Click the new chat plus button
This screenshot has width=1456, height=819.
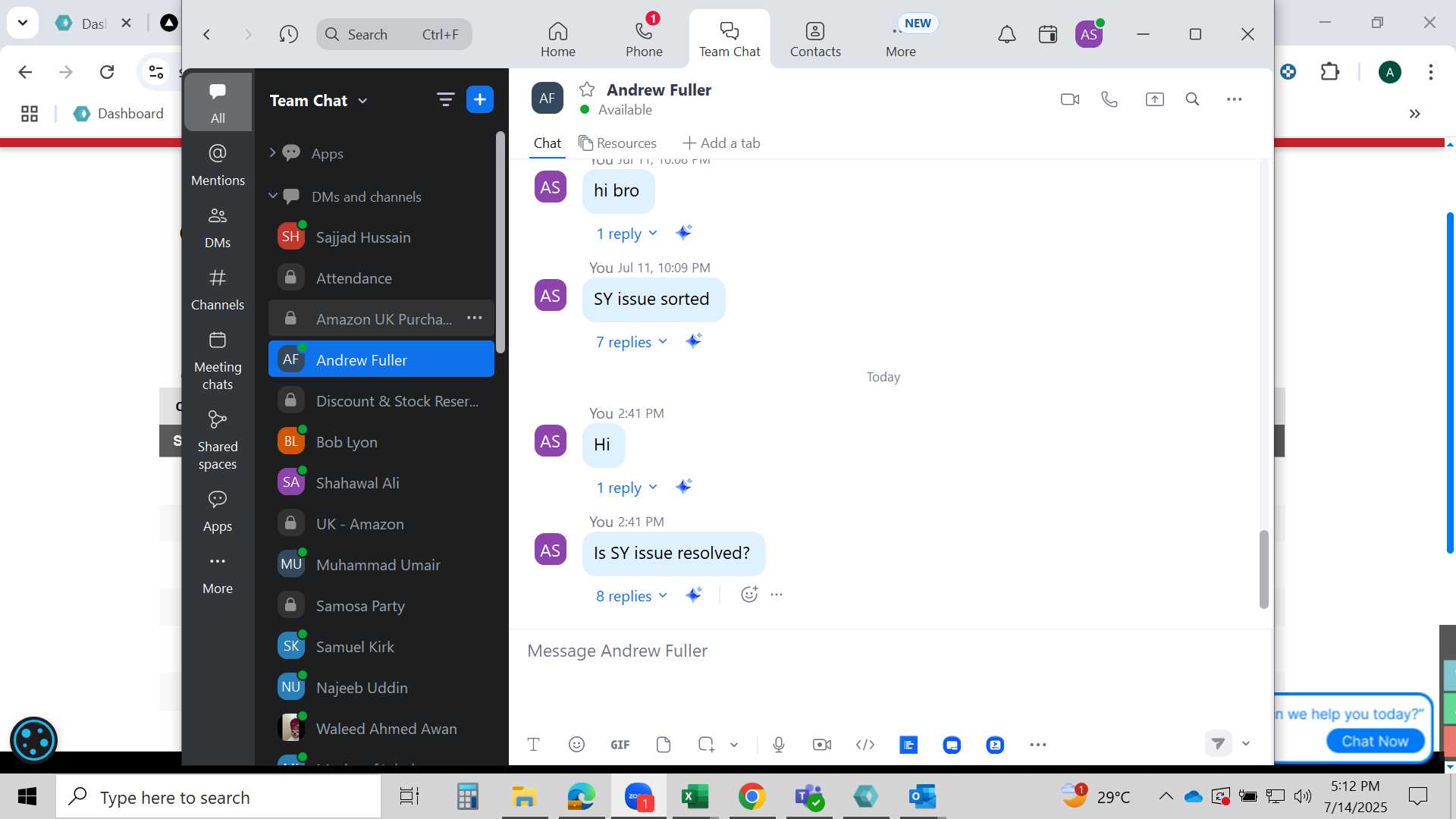[x=480, y=99]
